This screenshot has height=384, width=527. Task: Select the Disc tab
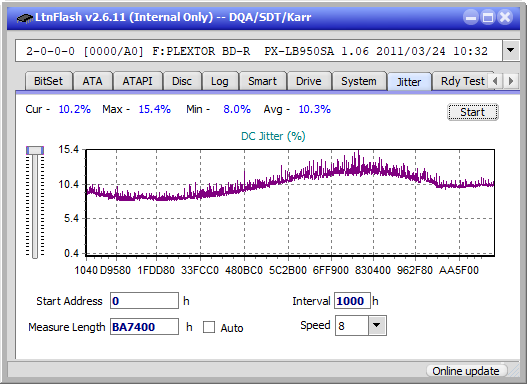coord(182,81)
